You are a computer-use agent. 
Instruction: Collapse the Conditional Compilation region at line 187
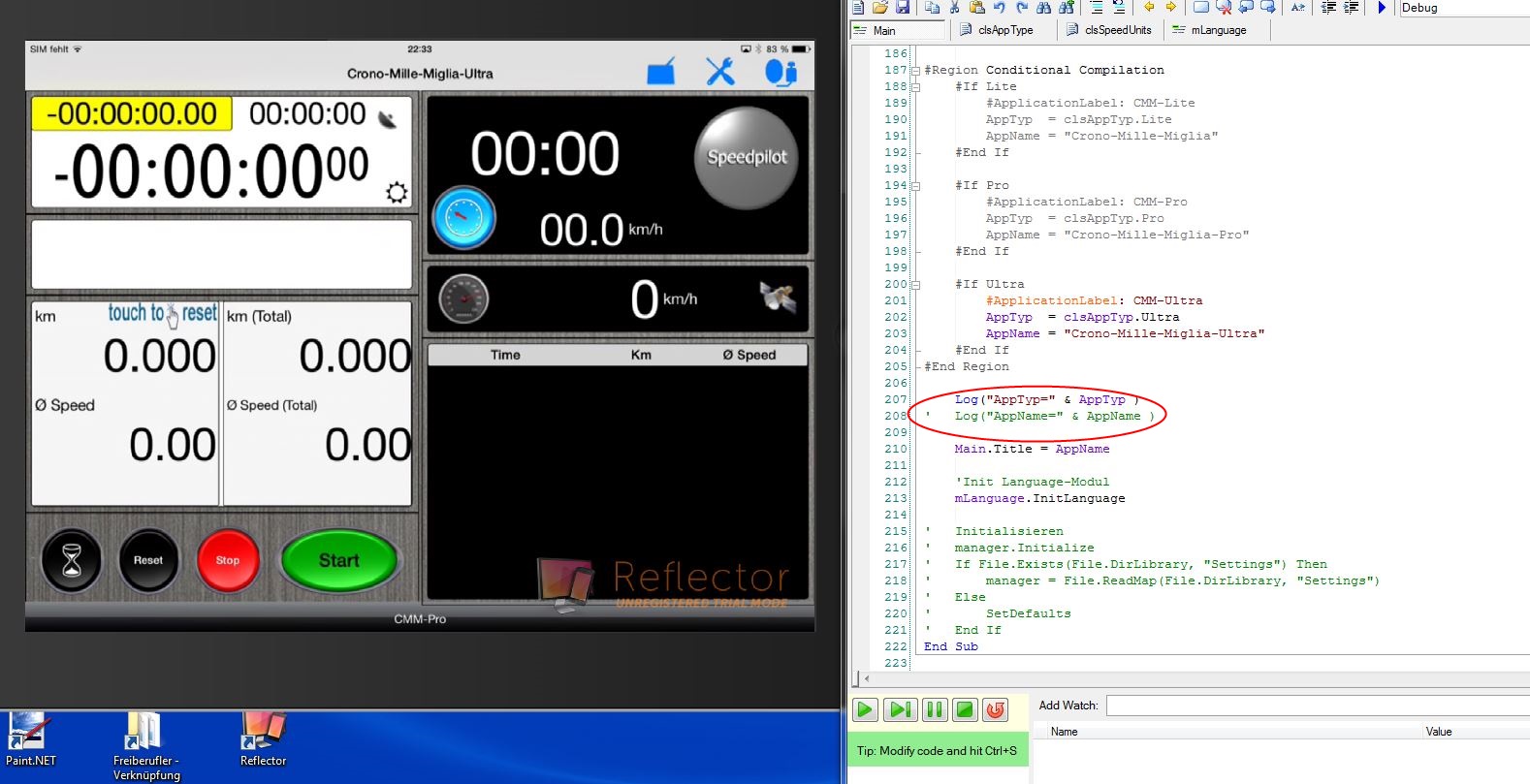915,71
